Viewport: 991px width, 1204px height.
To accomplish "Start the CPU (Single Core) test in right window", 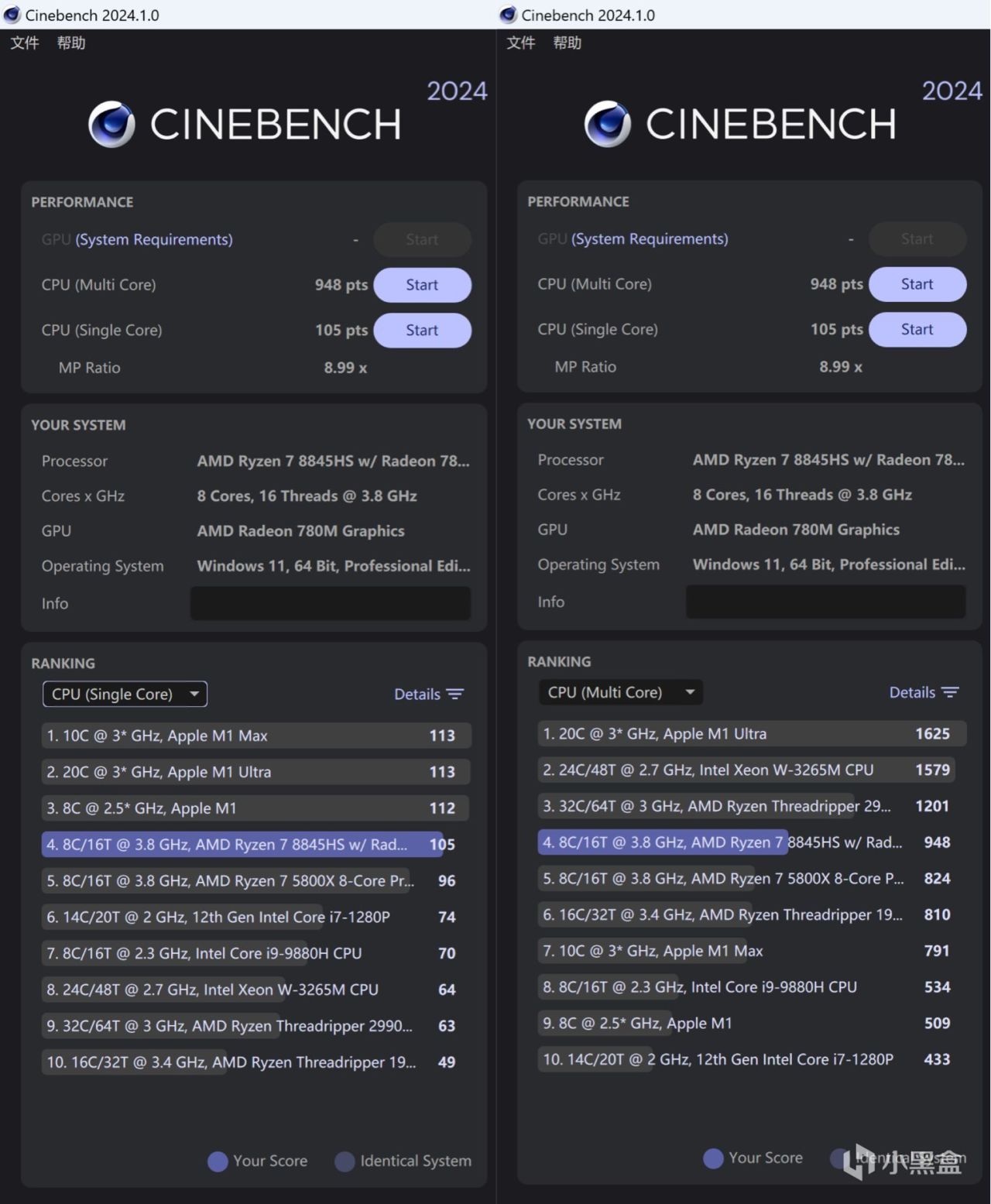I will point(917,330).
